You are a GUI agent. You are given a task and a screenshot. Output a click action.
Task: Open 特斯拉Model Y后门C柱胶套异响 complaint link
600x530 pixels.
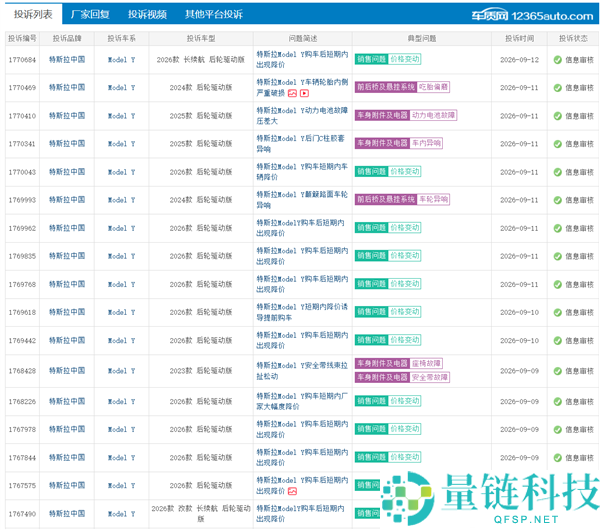300,144
